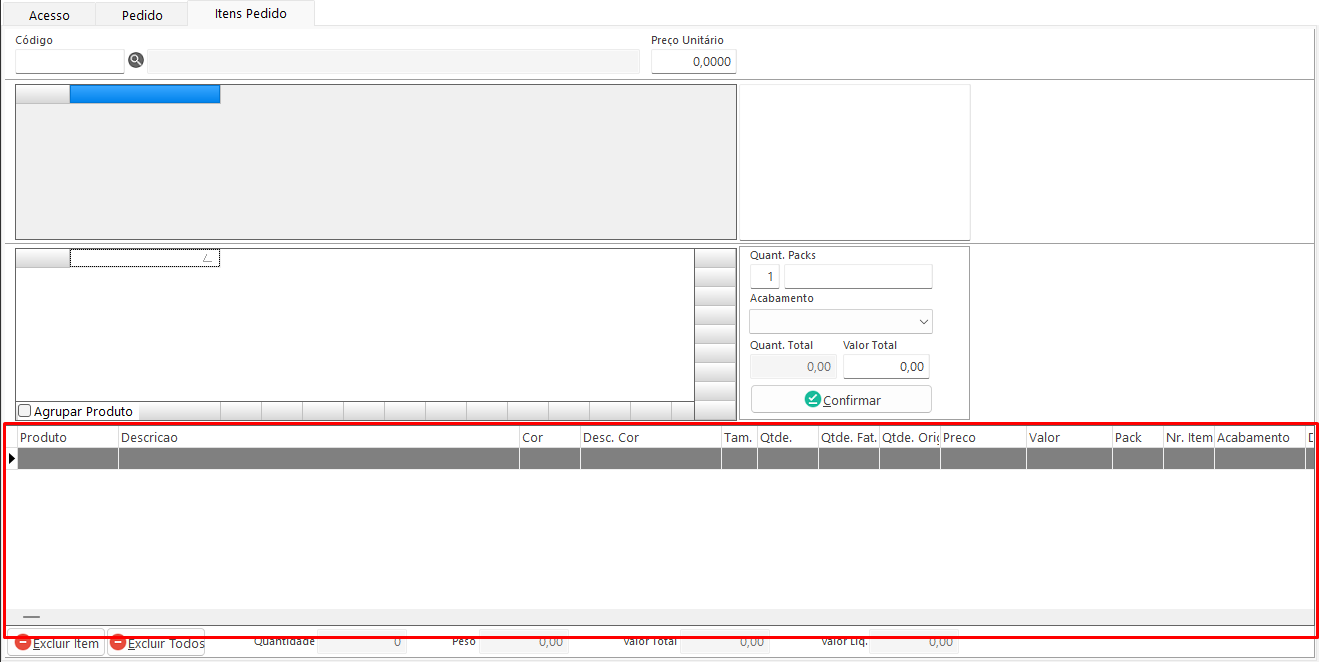Open the Pedido tab
This screenshot has height=662, width=1319.
click(x=141, y=15)
